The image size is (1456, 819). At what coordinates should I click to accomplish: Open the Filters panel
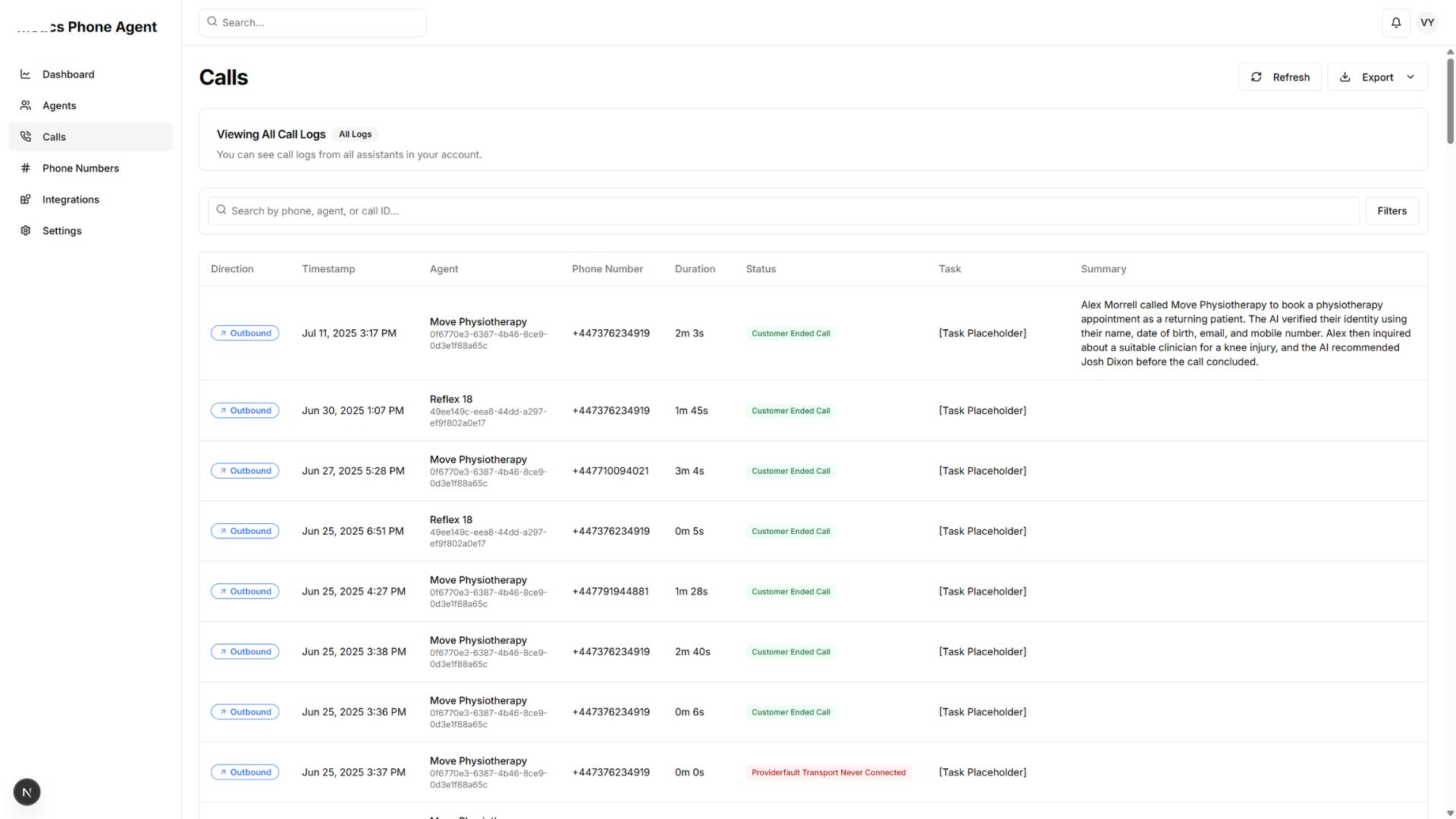coord(1392,211)
